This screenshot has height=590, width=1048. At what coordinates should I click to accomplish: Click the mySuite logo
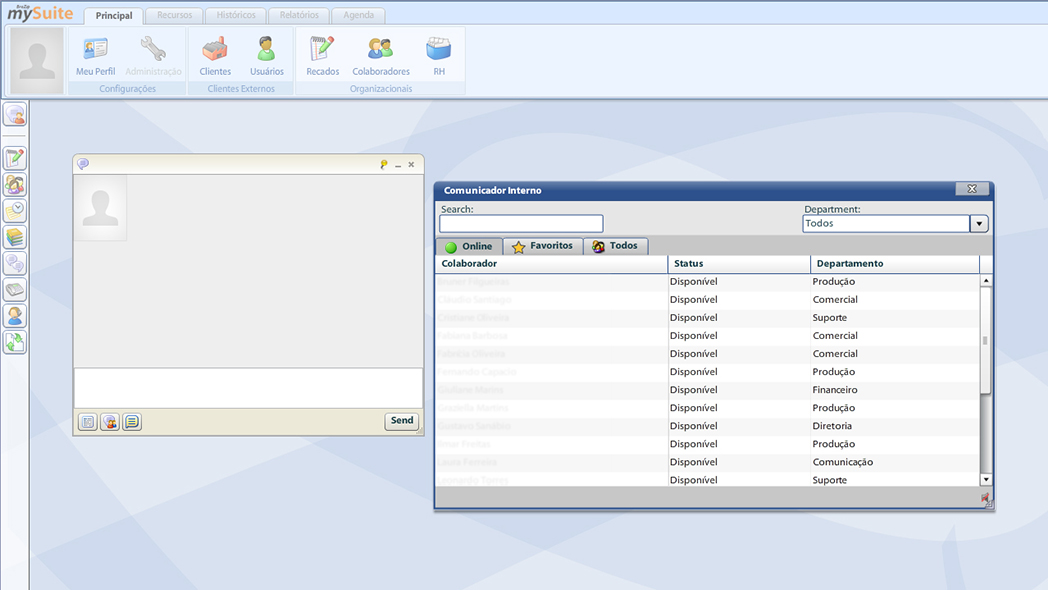(x=40, y=12)
